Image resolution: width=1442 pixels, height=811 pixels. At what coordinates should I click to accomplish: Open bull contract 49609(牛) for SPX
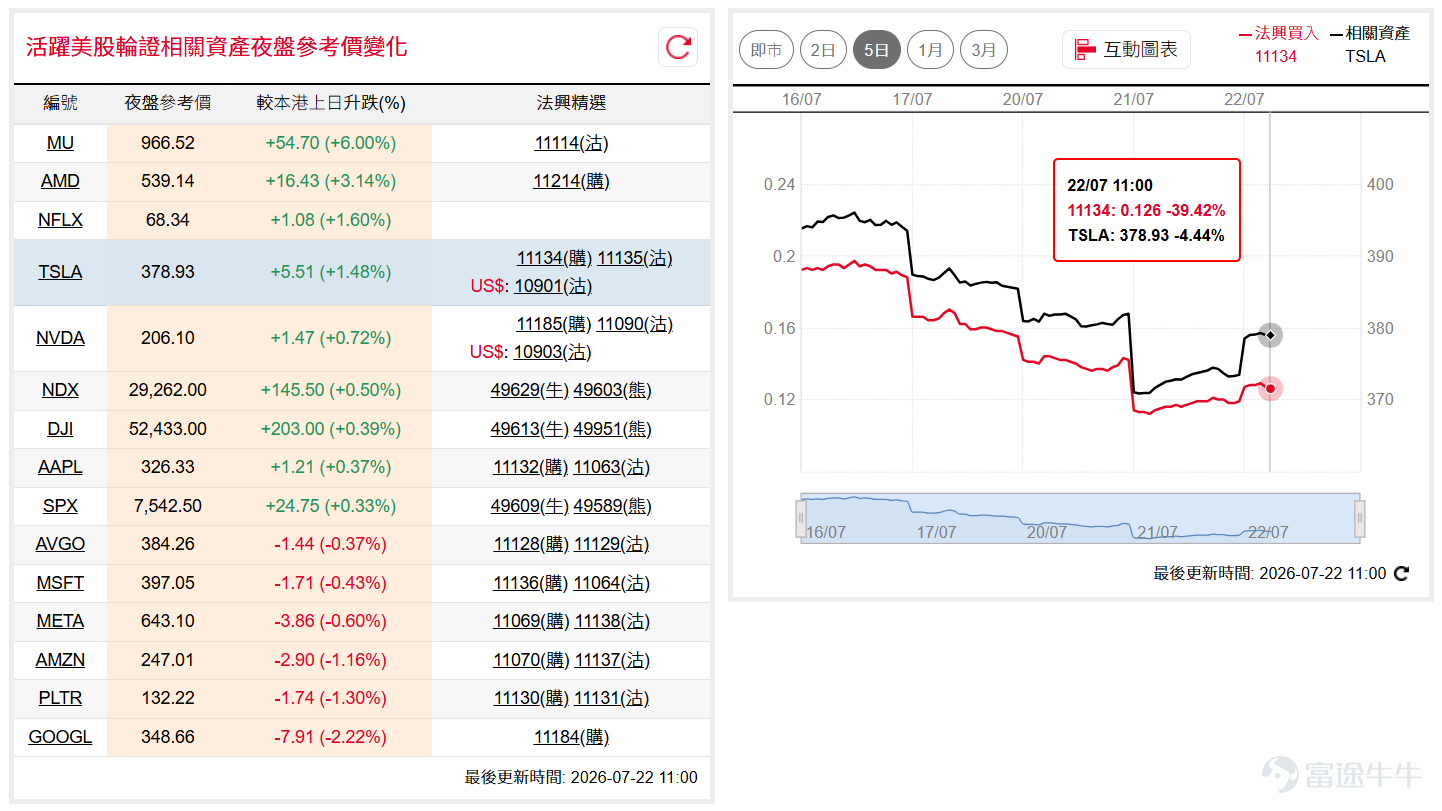coord(529,506)
